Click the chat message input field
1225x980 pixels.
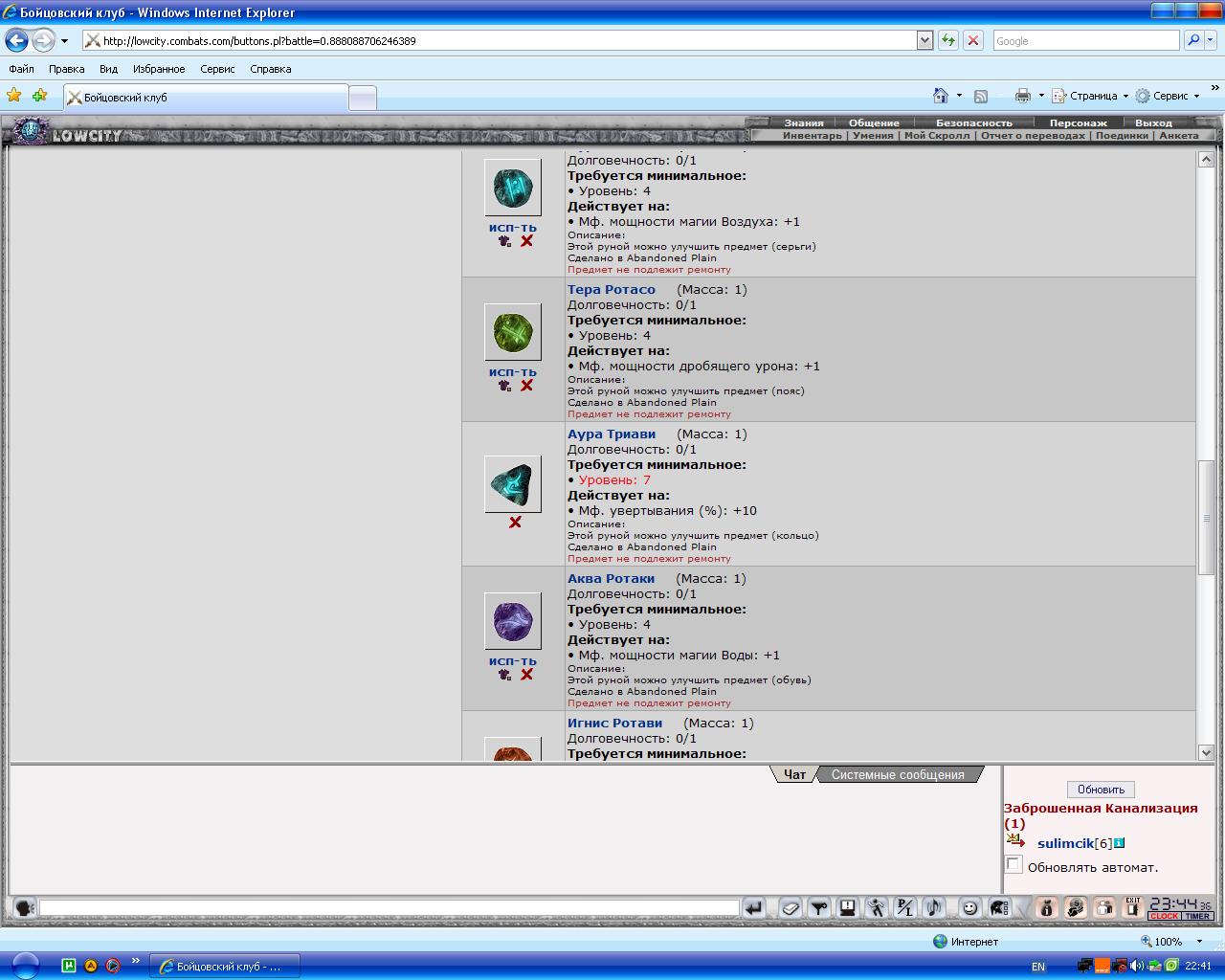pos(389,907)
